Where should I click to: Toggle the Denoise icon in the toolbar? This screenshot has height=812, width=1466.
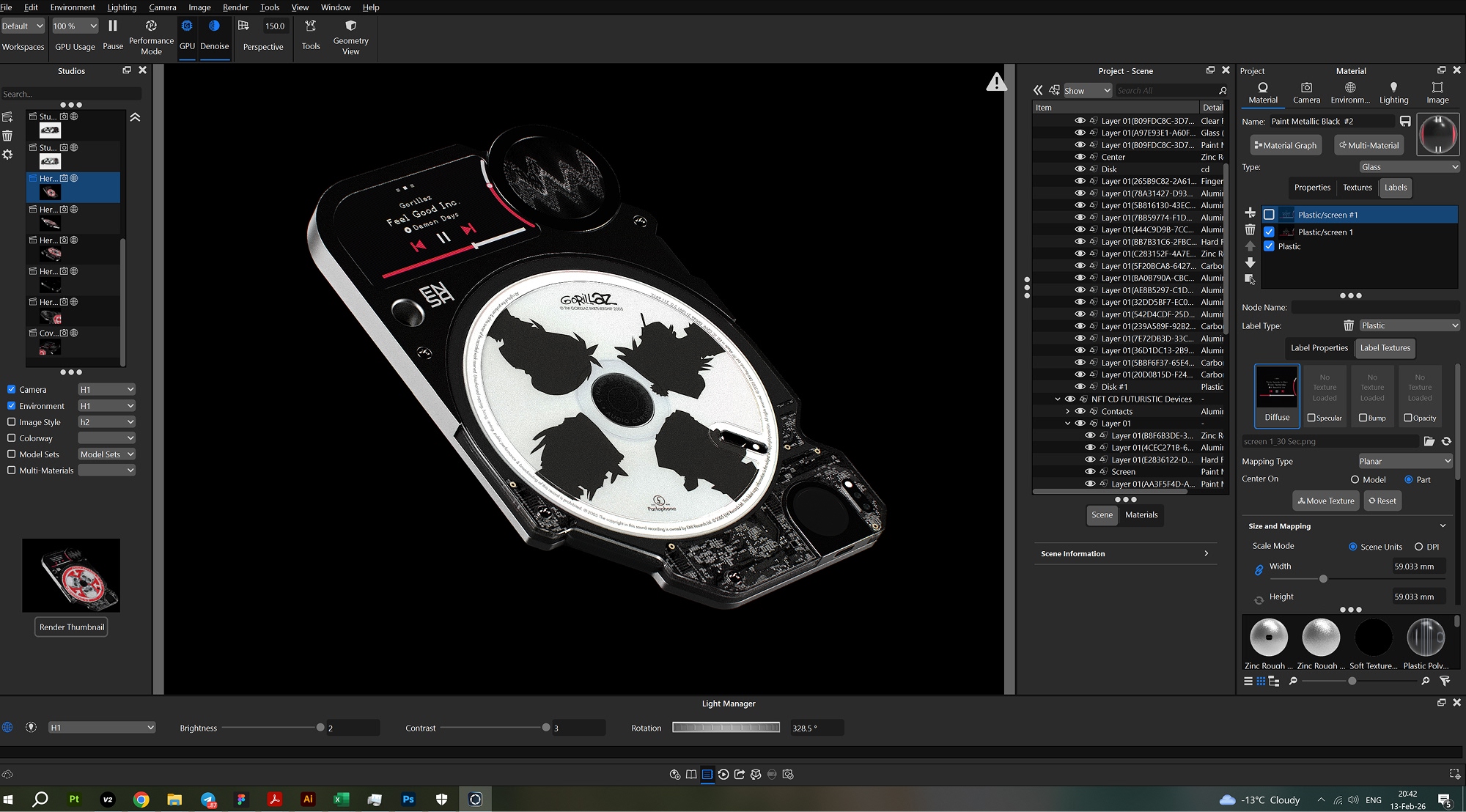(x=214, y=25)
